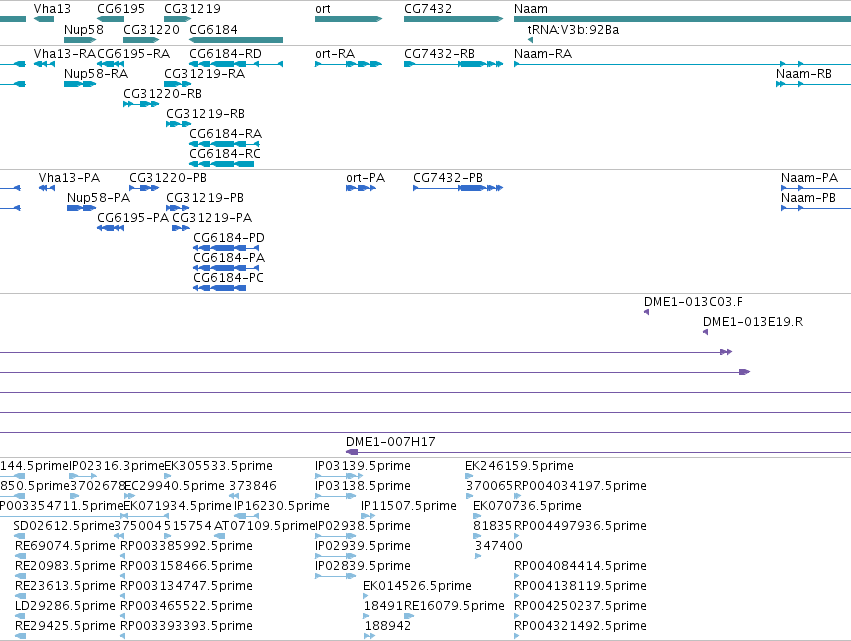Select the RE29425.5prime EST feature
Image resolution: width=851 pixels, height=641 pixels.
click(x=21, y=636)
